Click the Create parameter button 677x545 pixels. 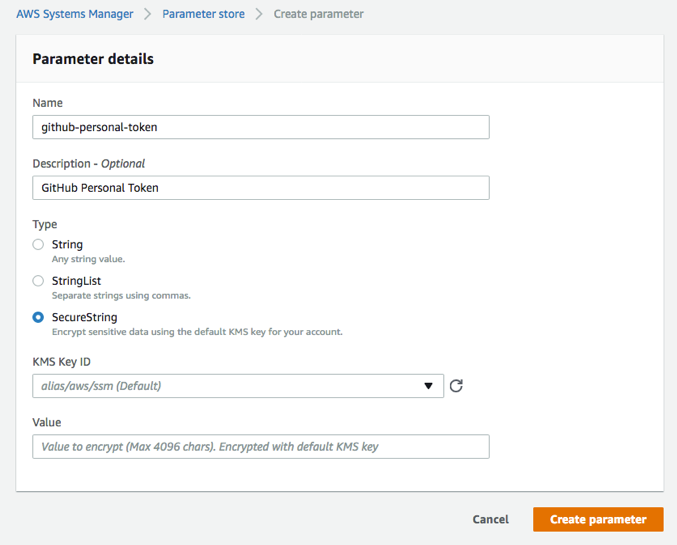[598, 519]
